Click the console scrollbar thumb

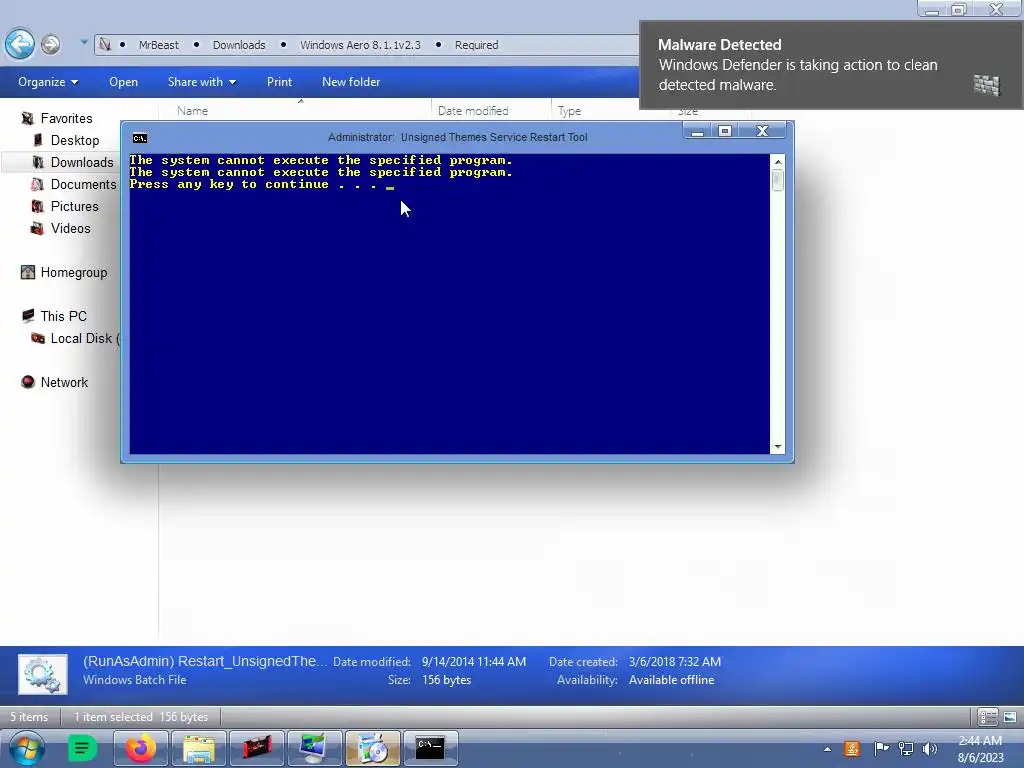(x=777, y=180)
